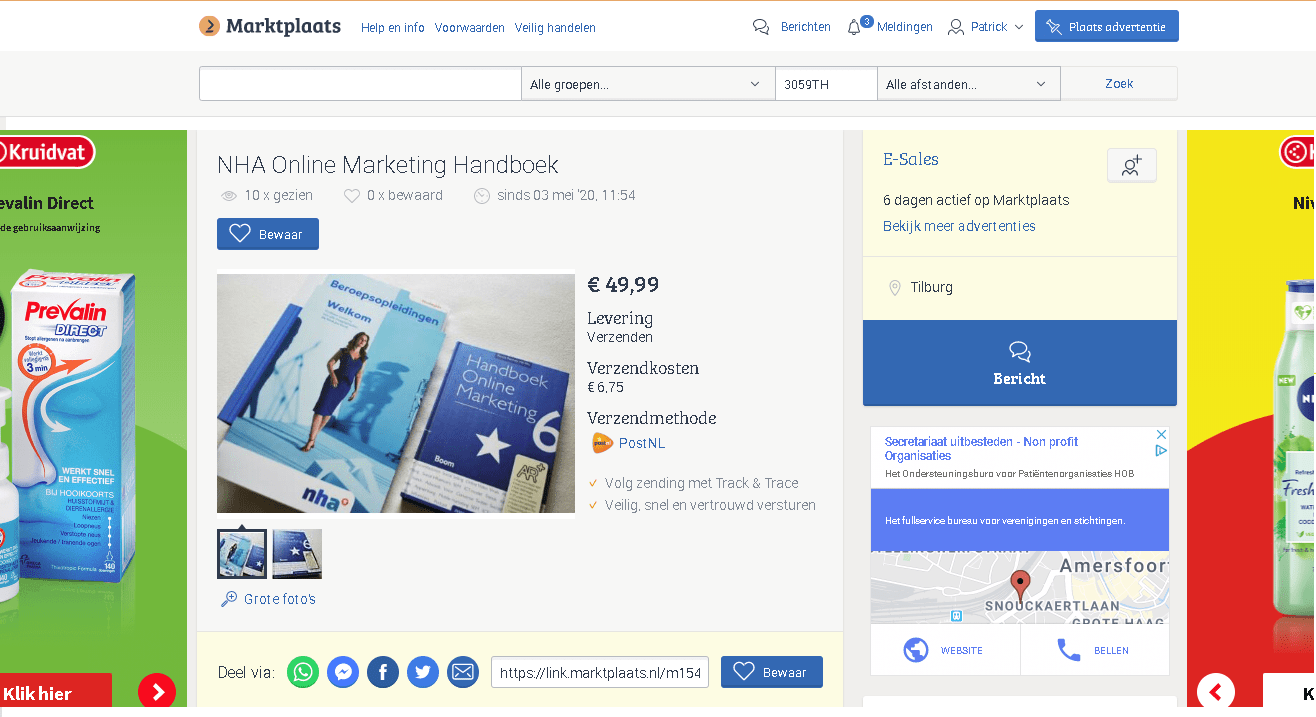Click the Plaats advertentie button
The image size is (1316, 717).
pos(1107,26)
